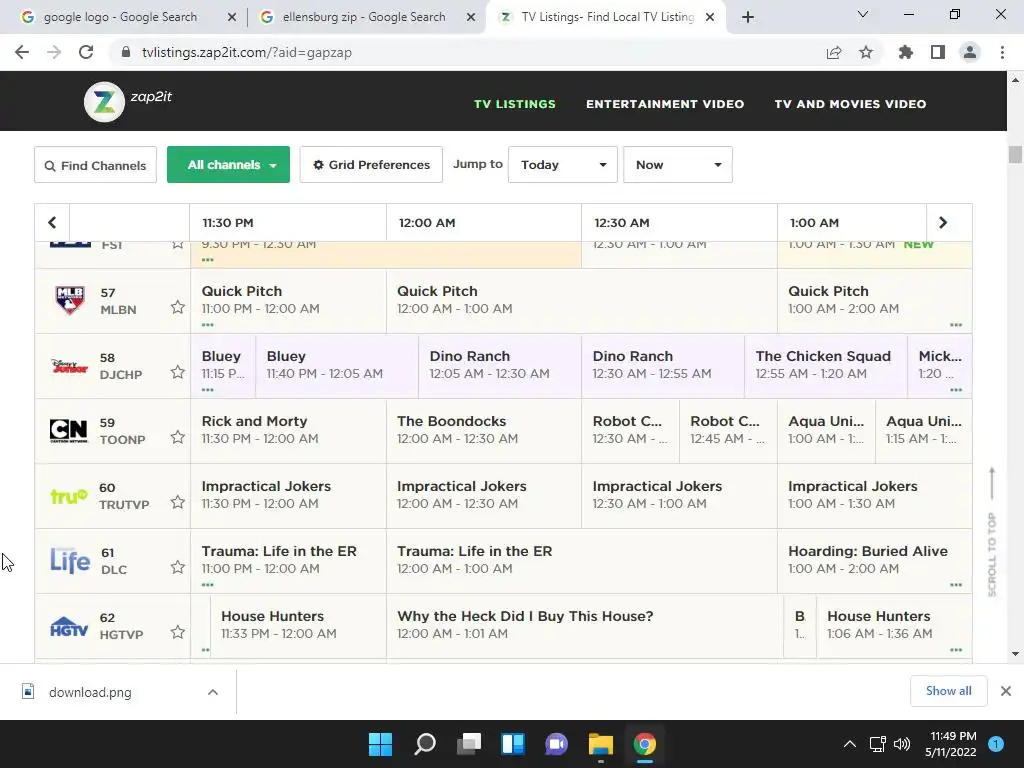Click the Disney Junior channel logo
This screenshot has width=1024, height=768.
(x=69, y=366)
